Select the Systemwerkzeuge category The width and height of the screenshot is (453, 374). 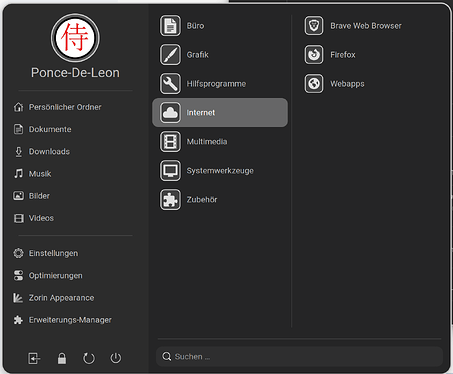[x=220, y=171]
